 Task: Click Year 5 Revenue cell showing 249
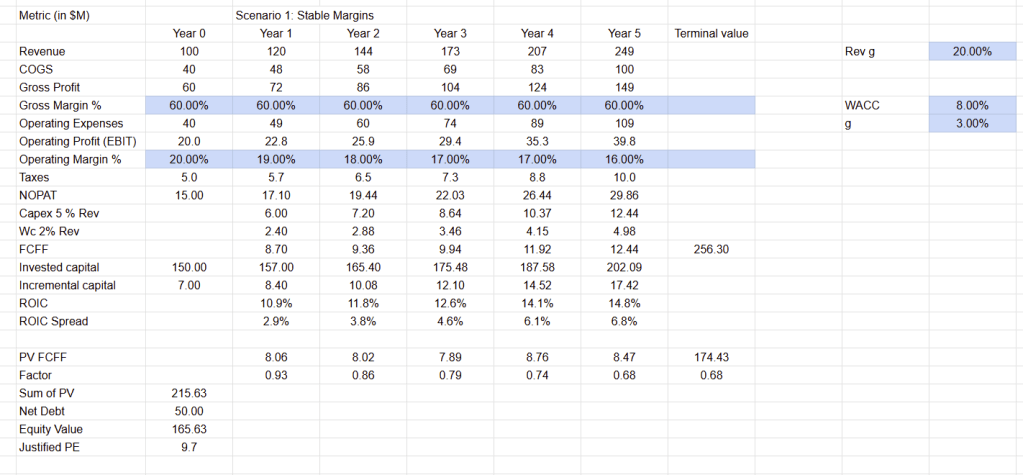624,51
